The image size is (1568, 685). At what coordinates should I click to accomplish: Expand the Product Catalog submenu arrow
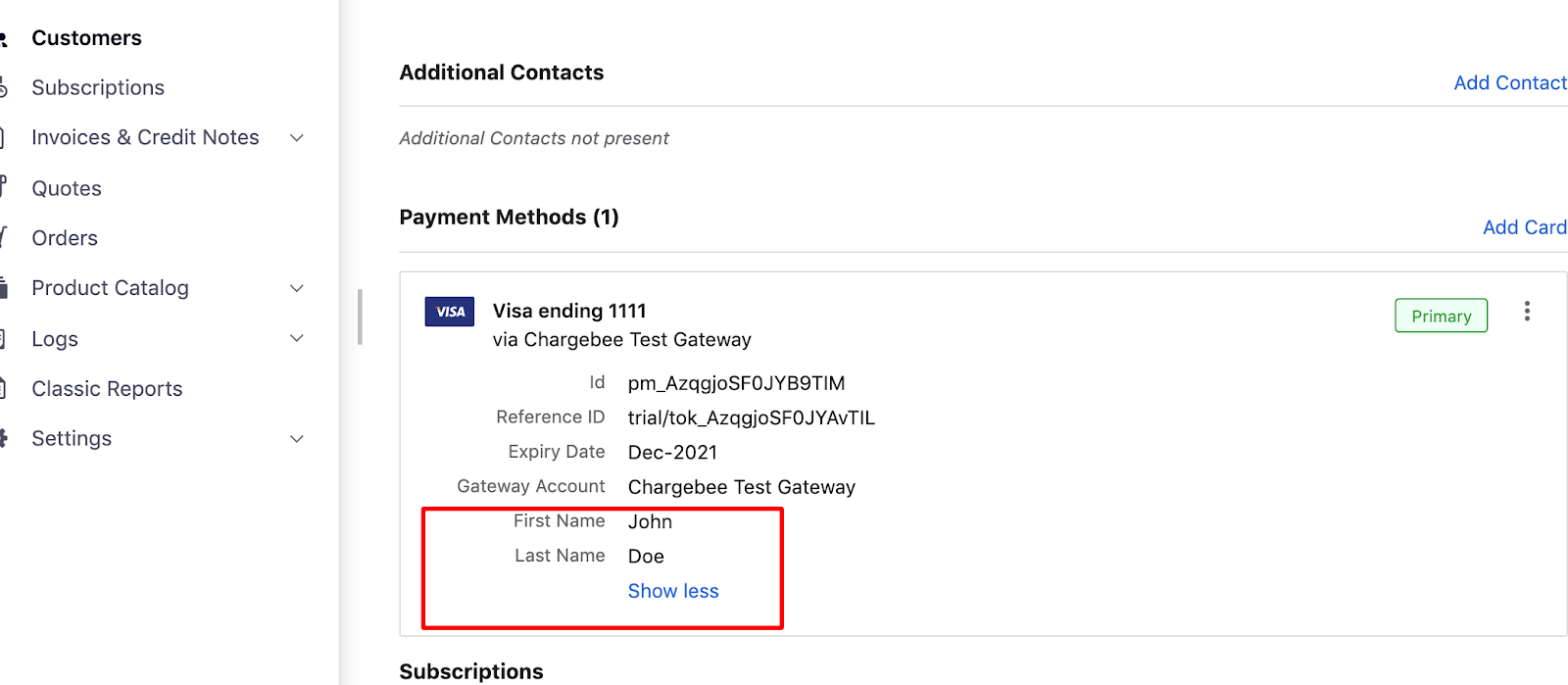coord(297,288)
